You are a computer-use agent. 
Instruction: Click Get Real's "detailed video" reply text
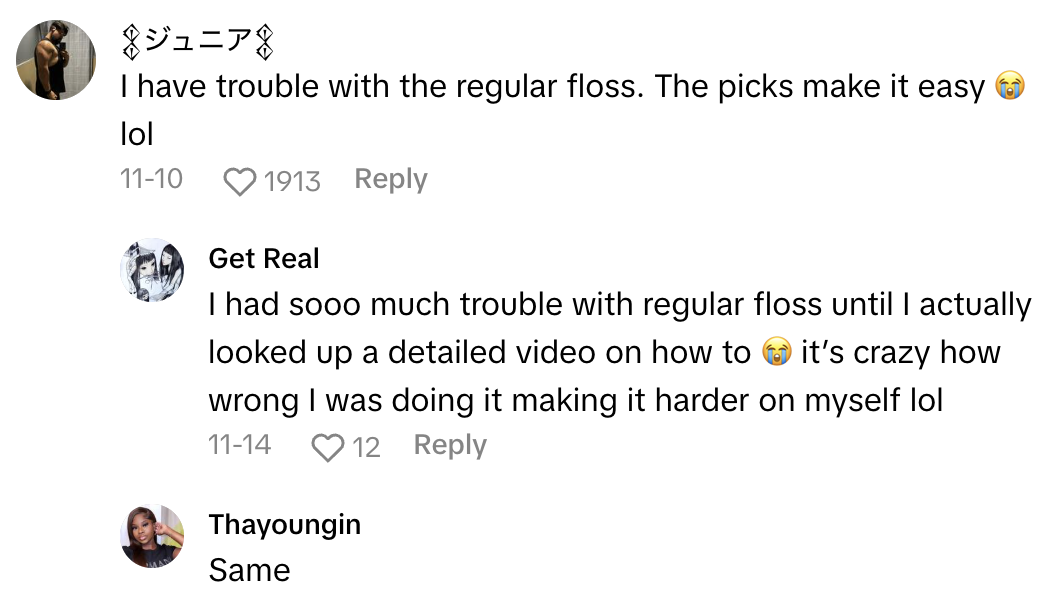tap(480, 353)
